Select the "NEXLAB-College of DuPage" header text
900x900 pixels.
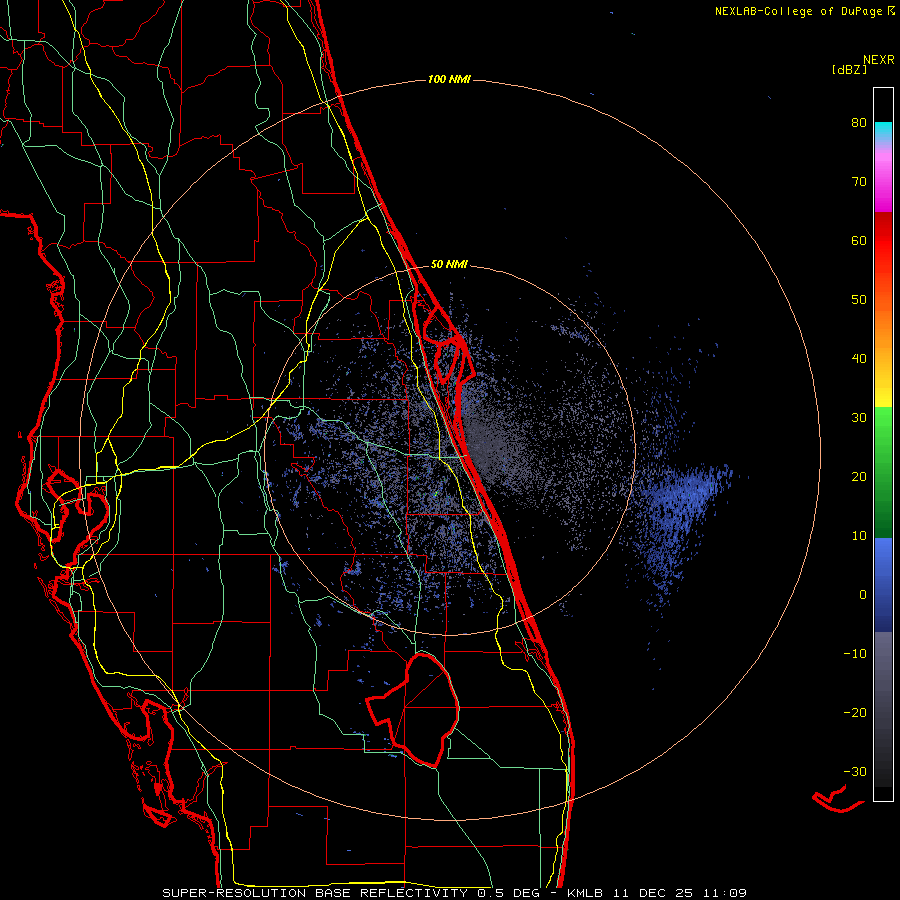[x=800, y=11]
